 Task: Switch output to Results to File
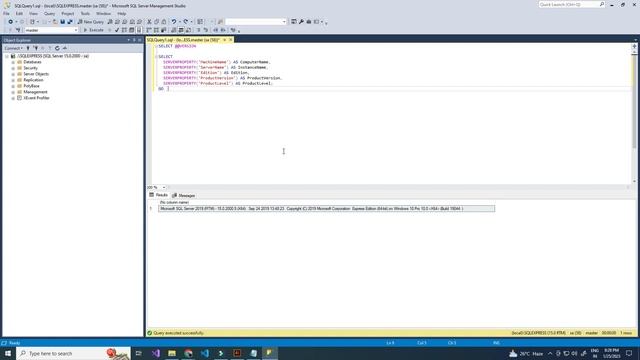(x=188, y=30)
